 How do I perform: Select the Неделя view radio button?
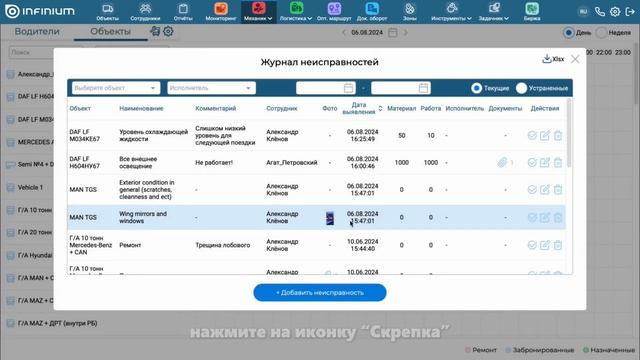pyautogui.click(x=601, y=33)
